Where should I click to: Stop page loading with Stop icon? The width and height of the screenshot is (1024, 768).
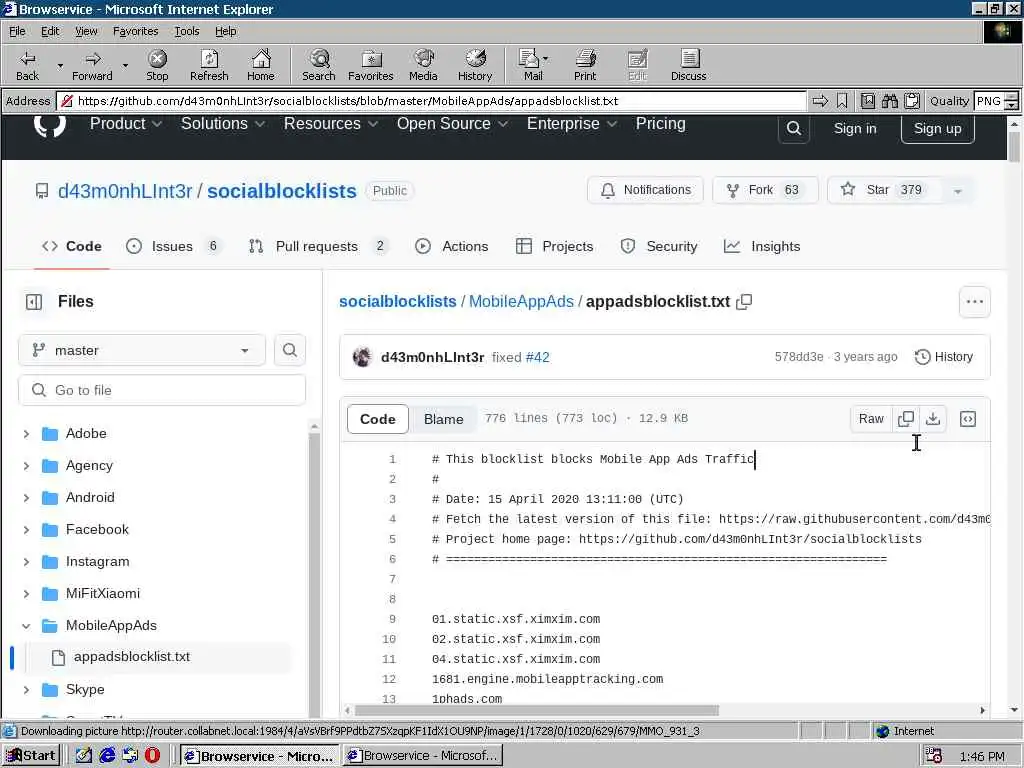(157, 65)
